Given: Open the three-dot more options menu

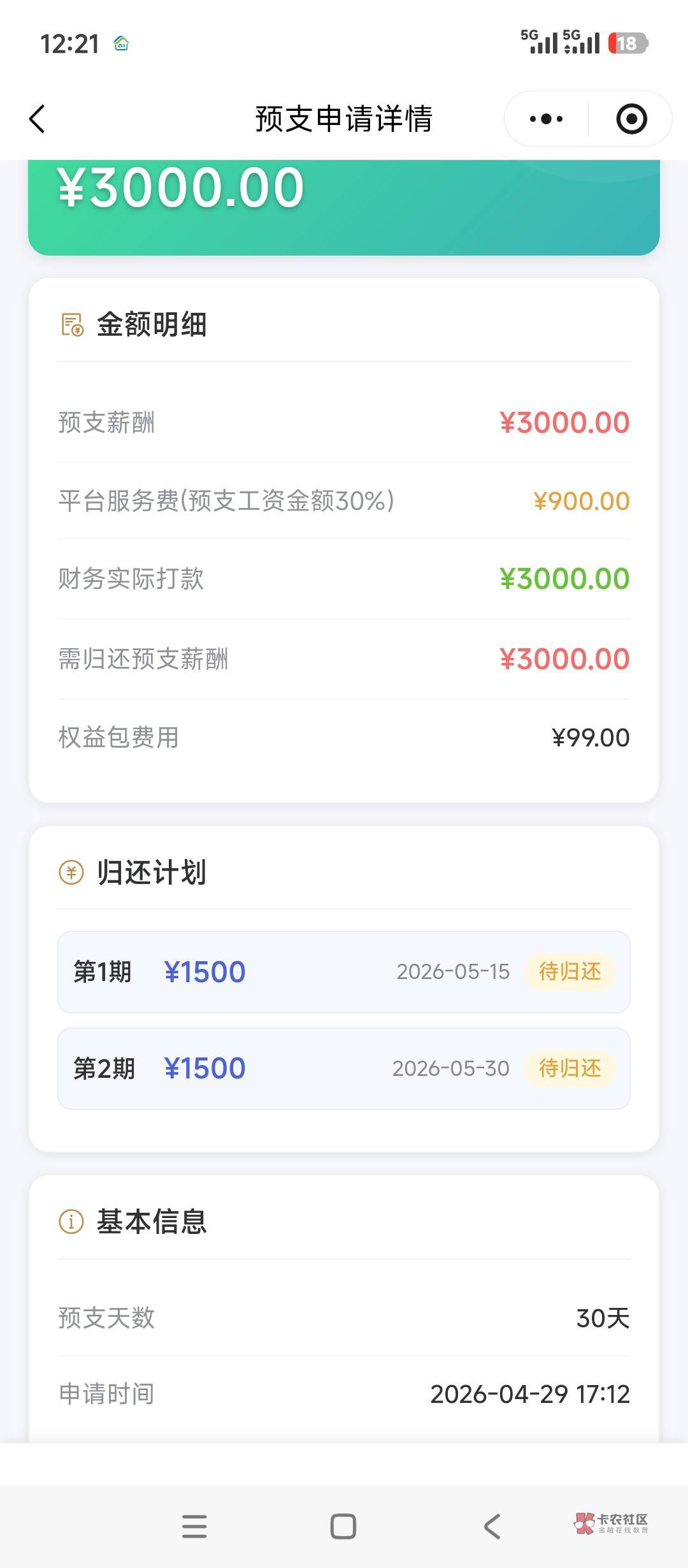Looking at the screenshot, I should point(546,119).
